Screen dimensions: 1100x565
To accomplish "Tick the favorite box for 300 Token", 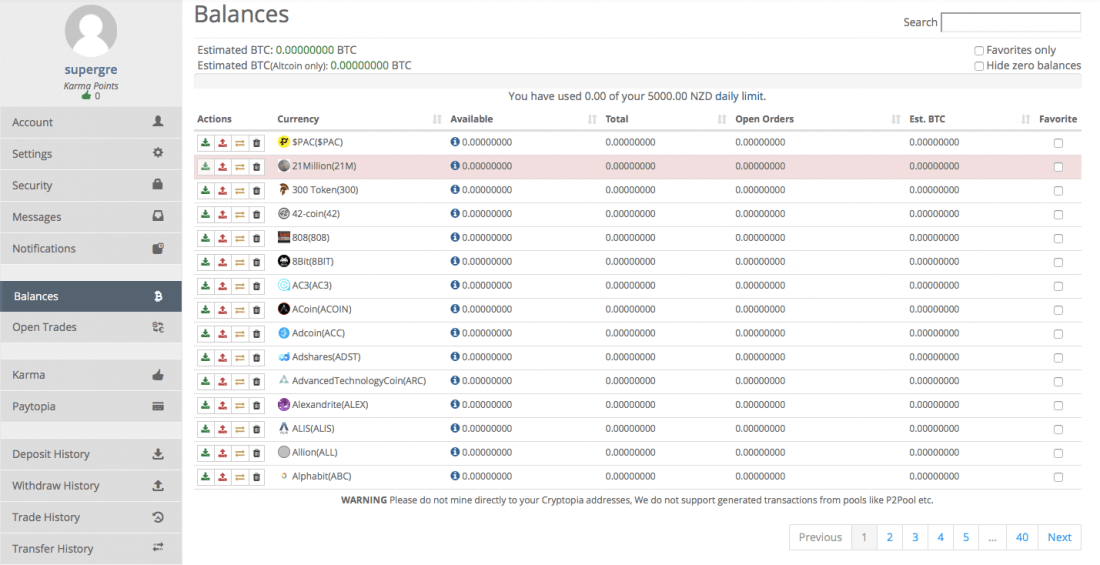I will coord(1058,191).
